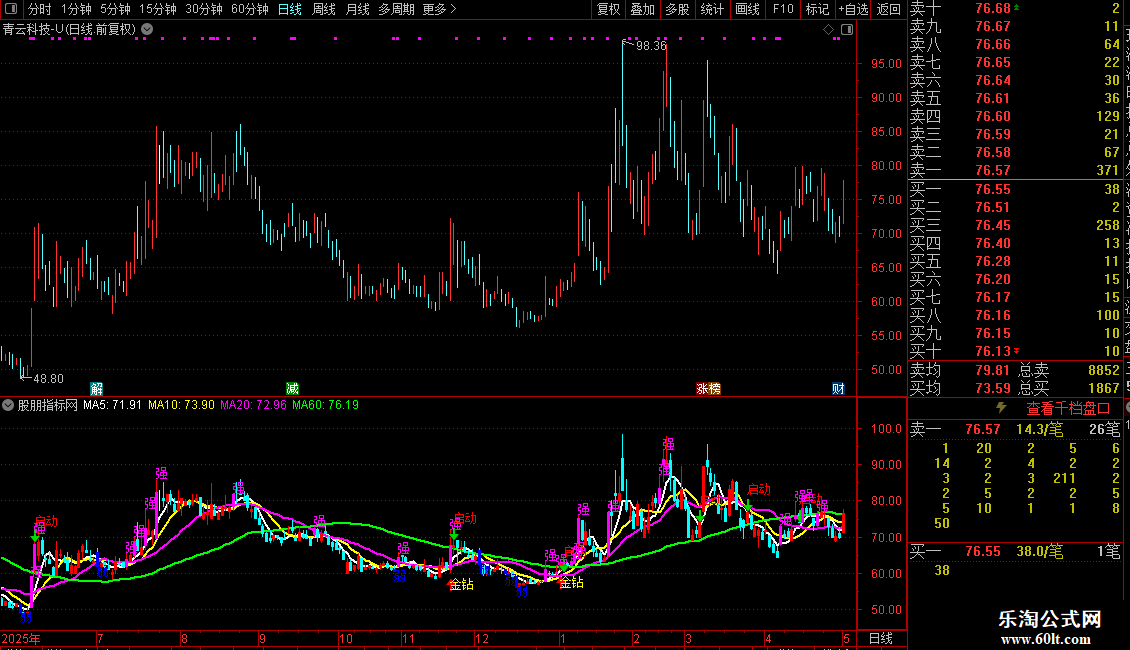Image resolution: width=1130 pixels, height=650 pixels.
Task: Open the stock title dropdown after 青云科技-U
Action: (147, 30)
